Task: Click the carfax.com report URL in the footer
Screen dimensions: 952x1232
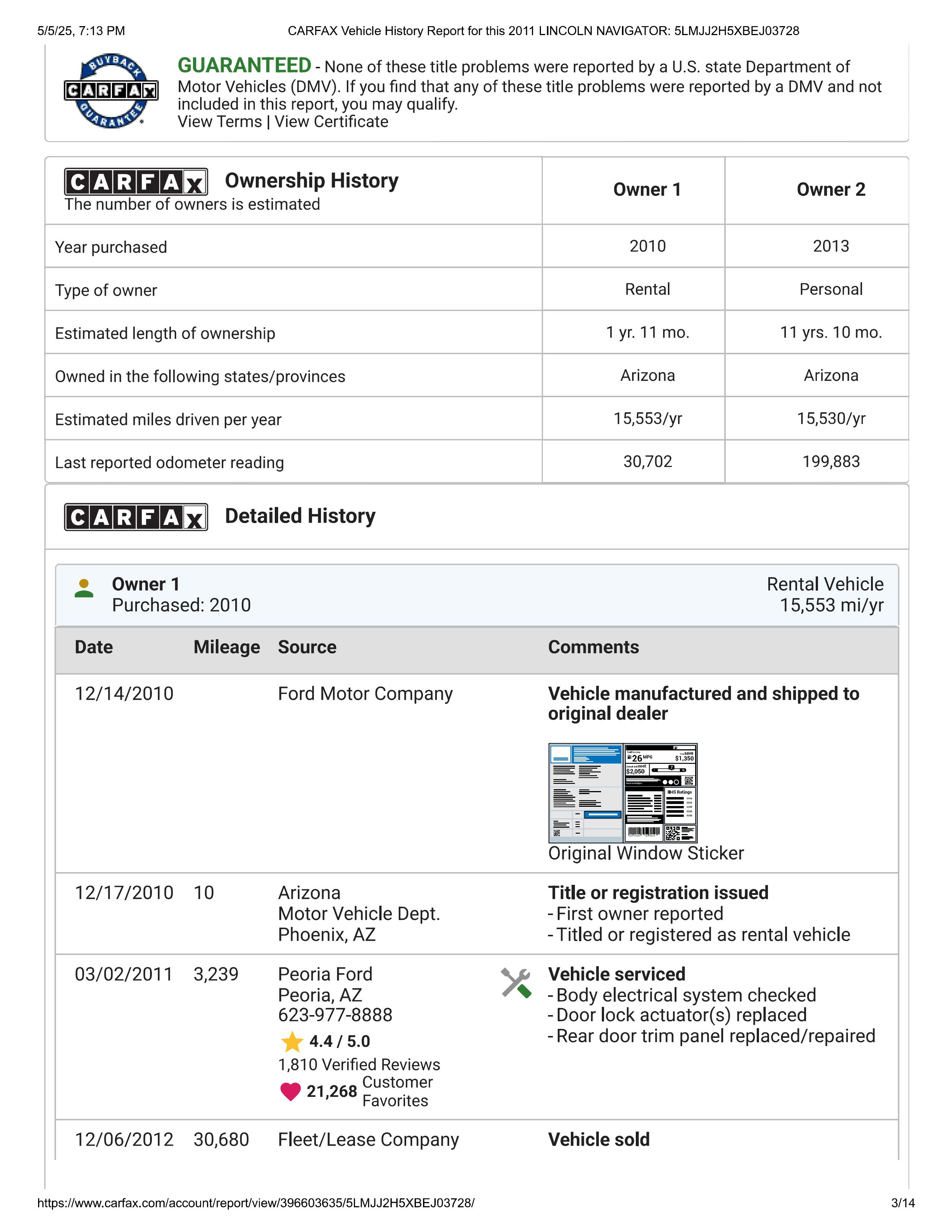Action: tap(256, 1203)
